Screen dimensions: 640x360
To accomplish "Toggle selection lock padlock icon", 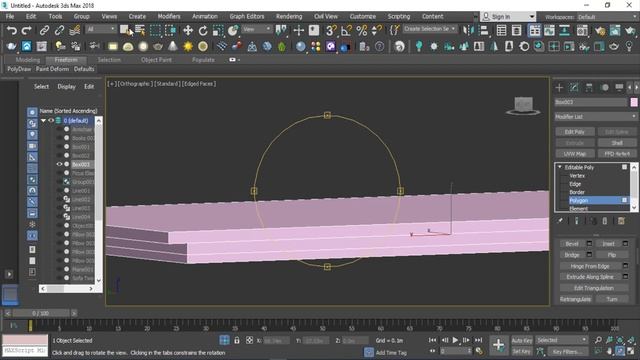I will pos(236,340).
